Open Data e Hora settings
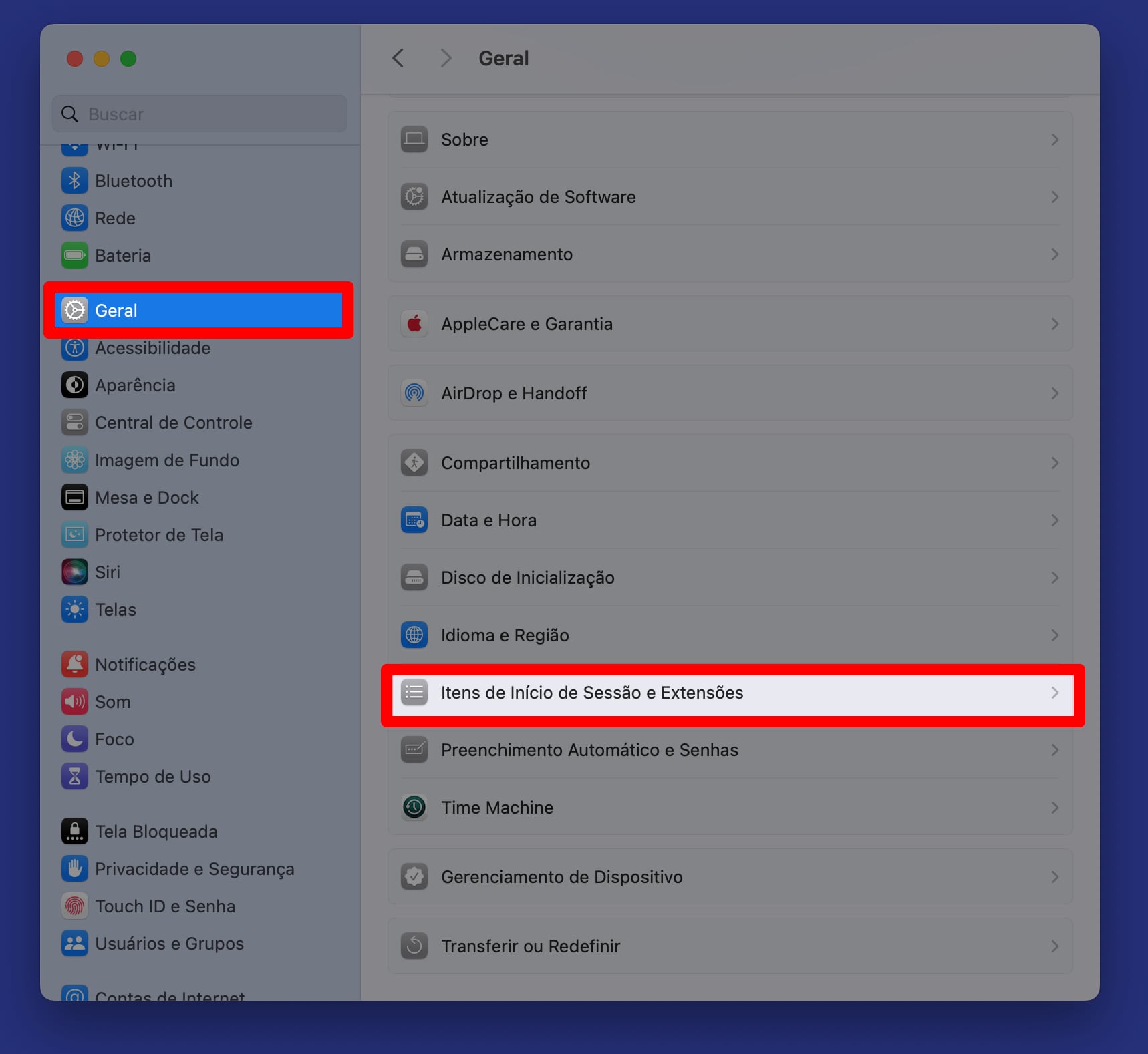The height and width of the screenshot is (1054, 1148). (488, 520)
